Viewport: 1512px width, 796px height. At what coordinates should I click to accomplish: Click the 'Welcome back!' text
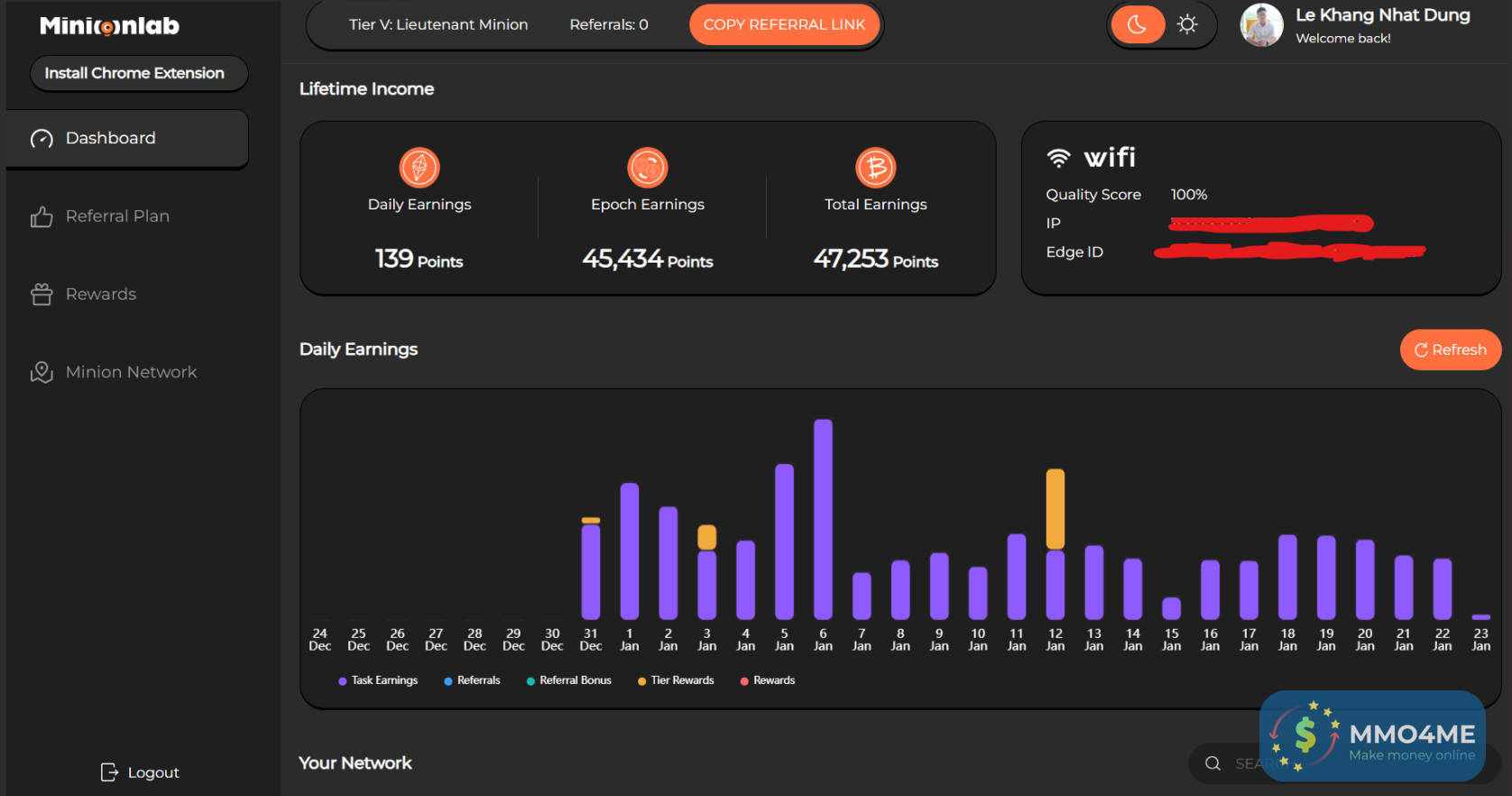tap(1343, 39)
